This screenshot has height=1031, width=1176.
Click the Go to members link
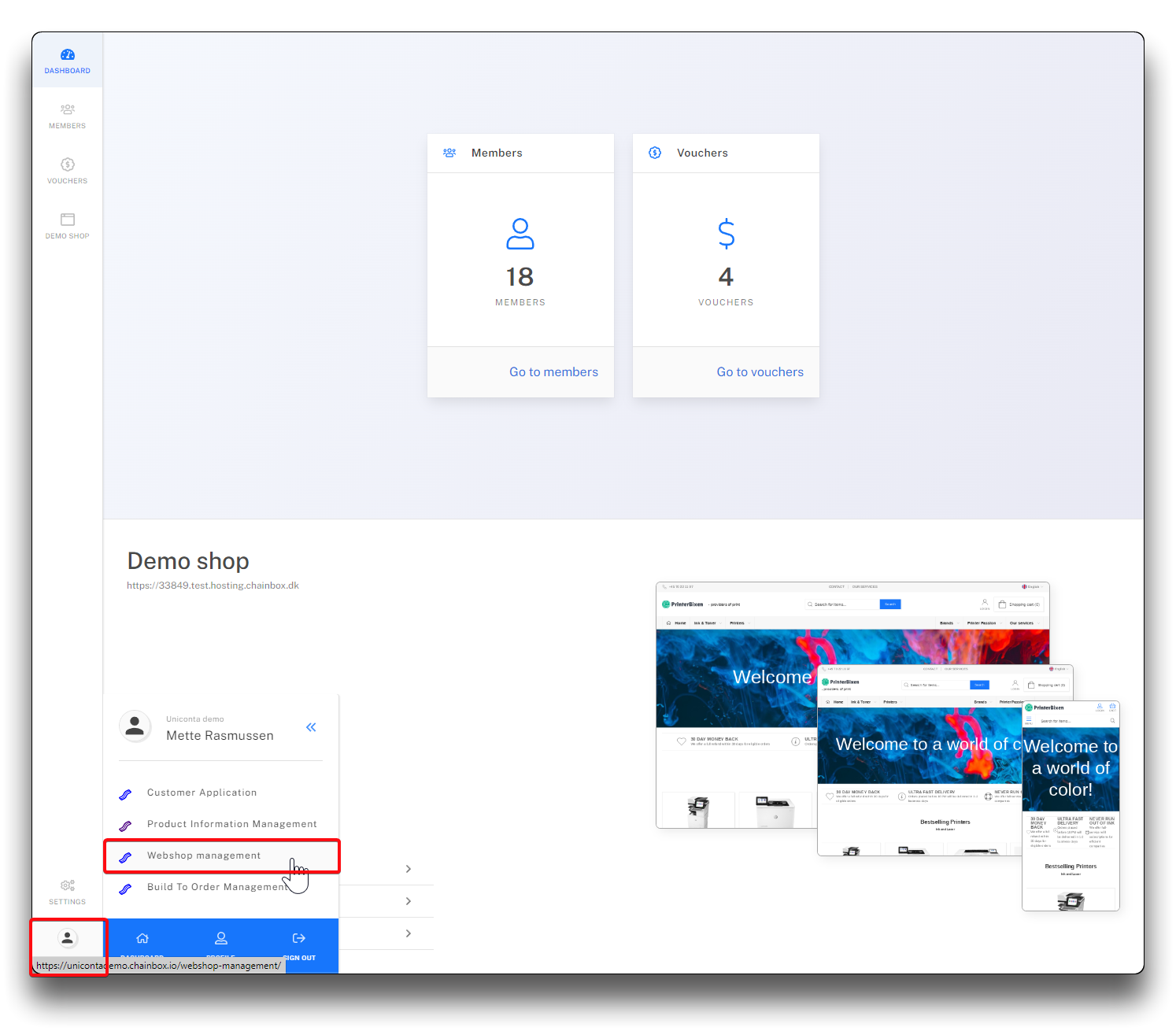pyautogui.click(x=553, y=372)
